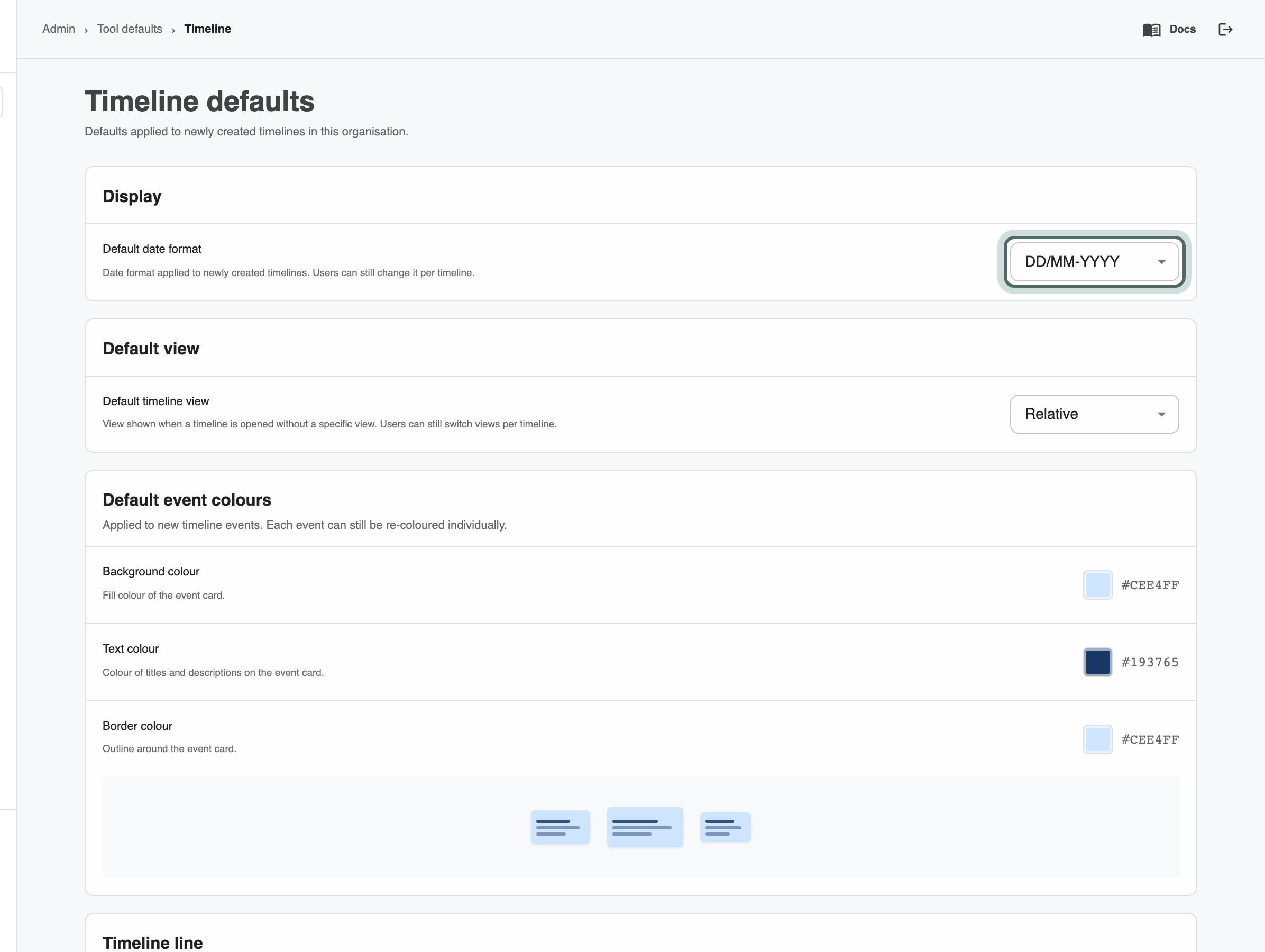Open the Default timeline view dropdown

click(x=1094, y=414)
